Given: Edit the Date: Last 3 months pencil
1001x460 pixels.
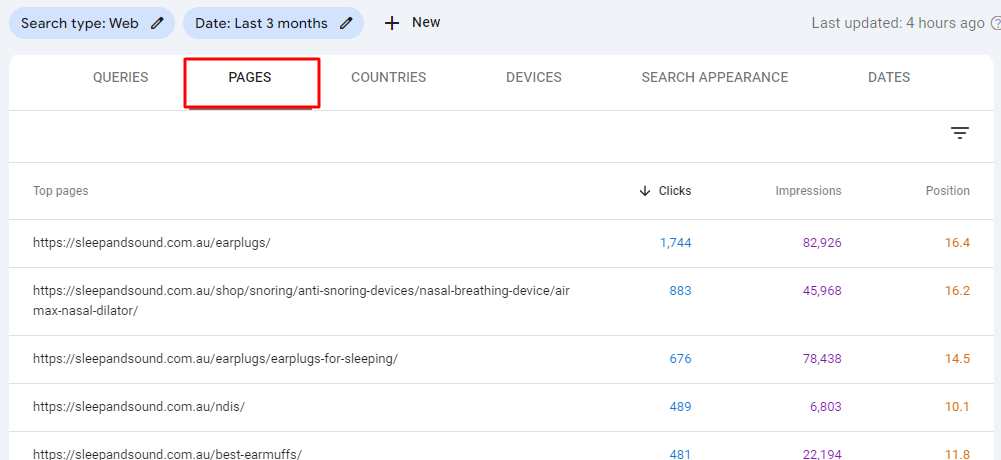Looking at the screenshot, I should coord(346,24).
